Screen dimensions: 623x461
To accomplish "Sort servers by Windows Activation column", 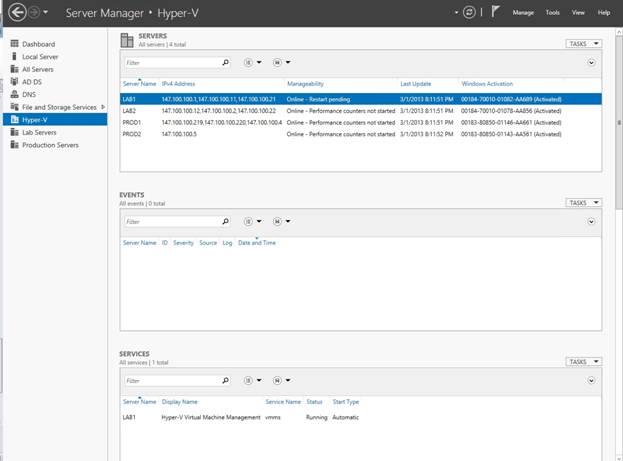I will [x=487, y=84].
